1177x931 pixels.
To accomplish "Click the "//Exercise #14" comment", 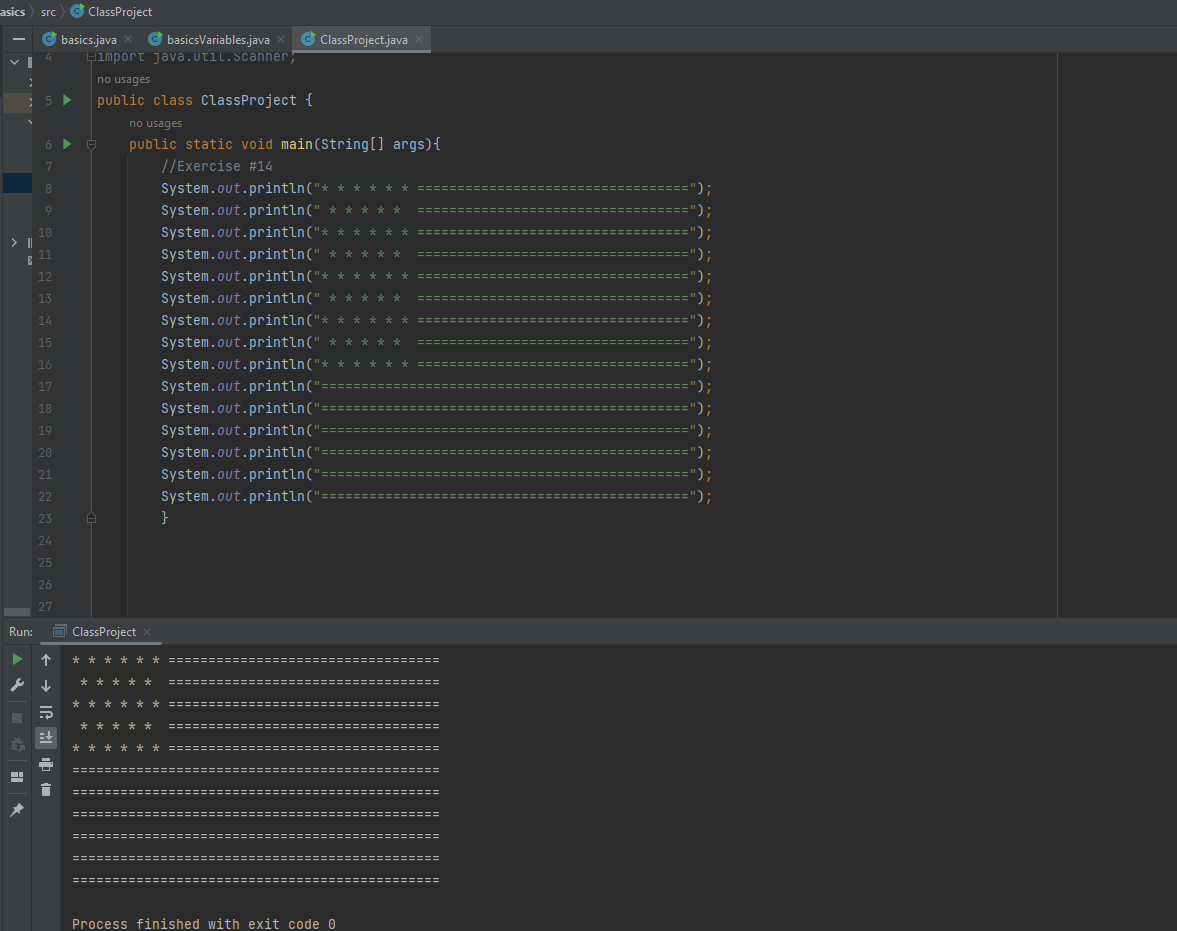I will tap(217, 167).
